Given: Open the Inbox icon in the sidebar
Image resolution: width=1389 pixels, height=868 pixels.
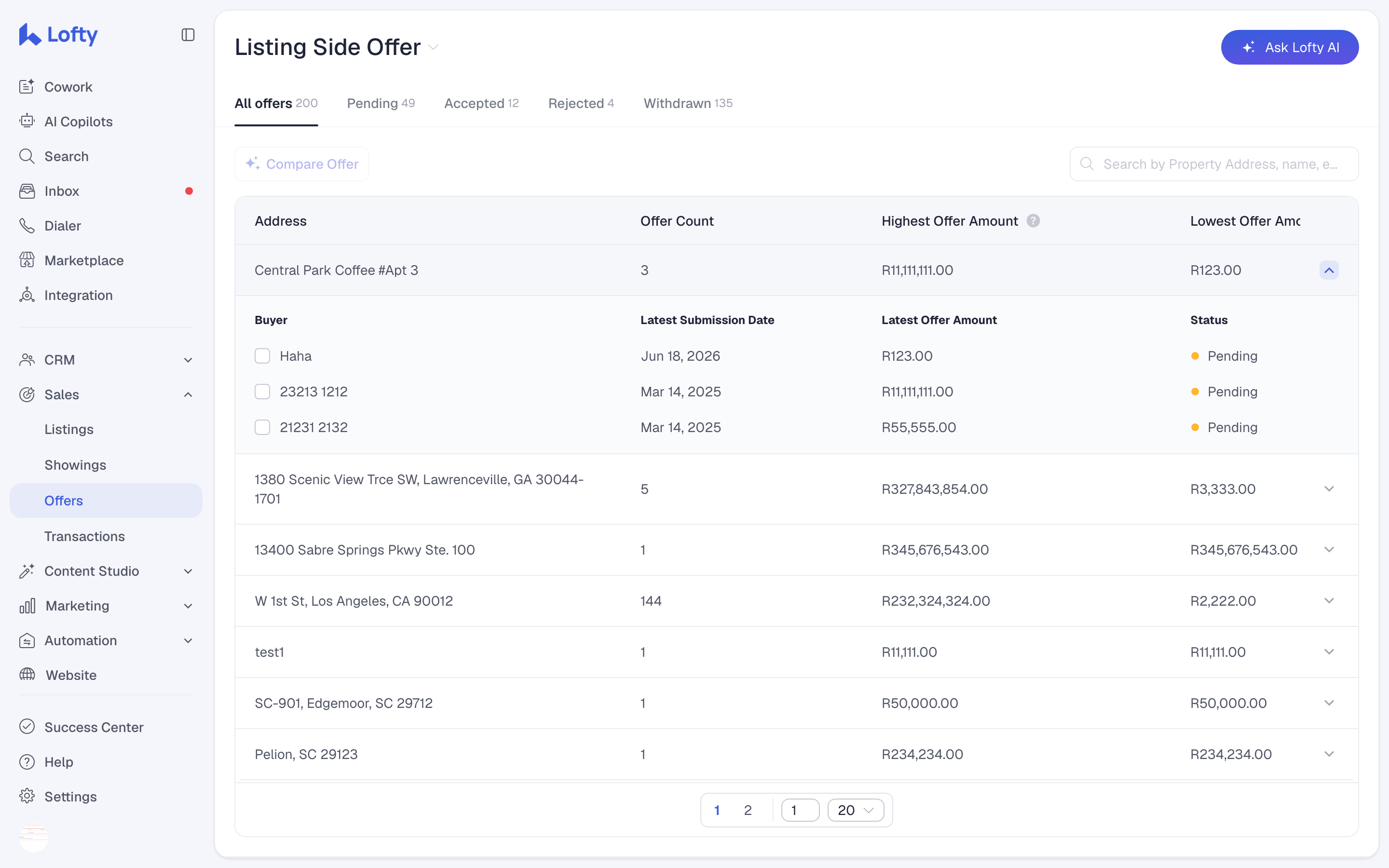Looking at the screenshot, I should tap(27, 191).
